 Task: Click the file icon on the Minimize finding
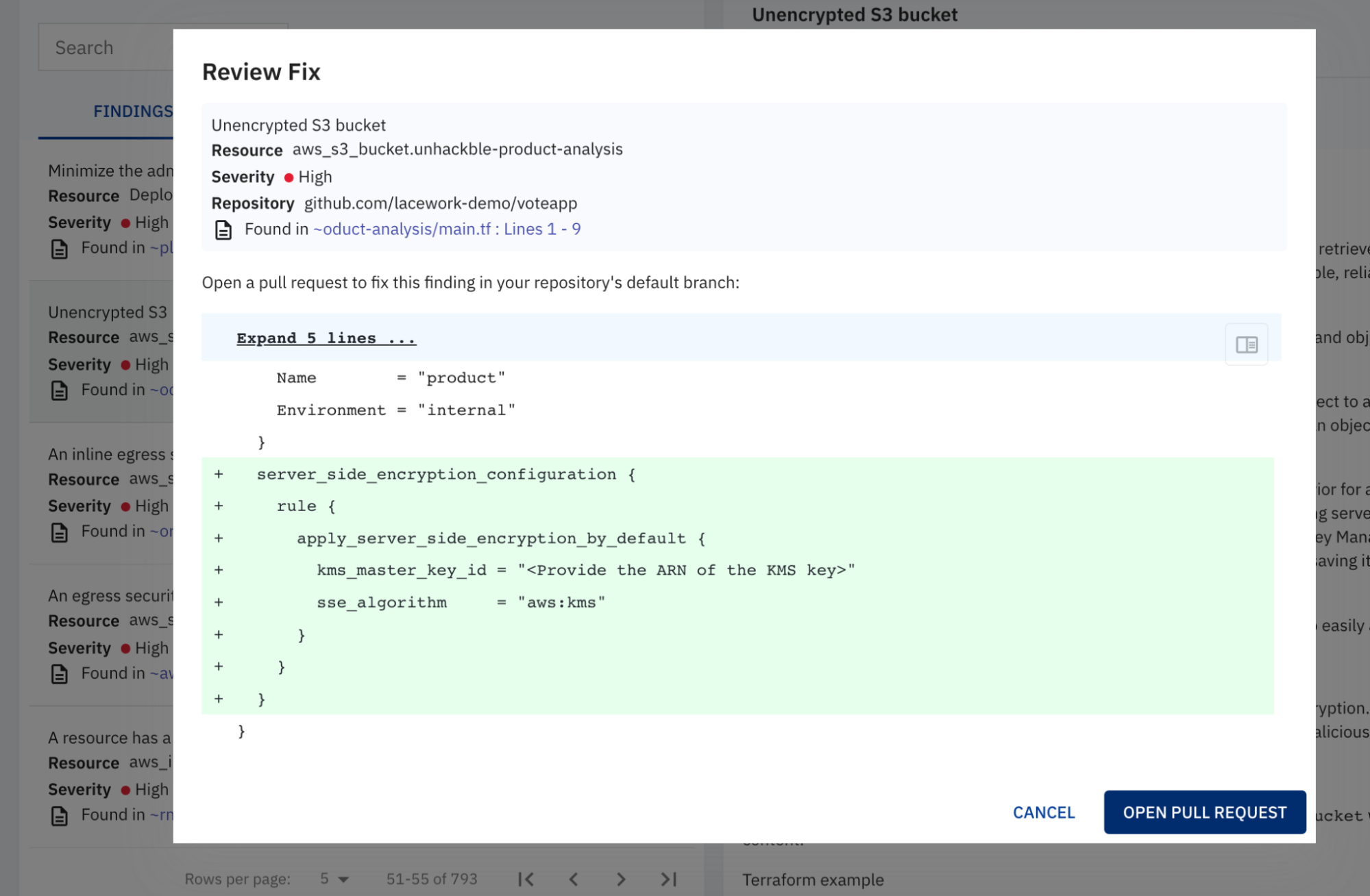coord(60,247)
